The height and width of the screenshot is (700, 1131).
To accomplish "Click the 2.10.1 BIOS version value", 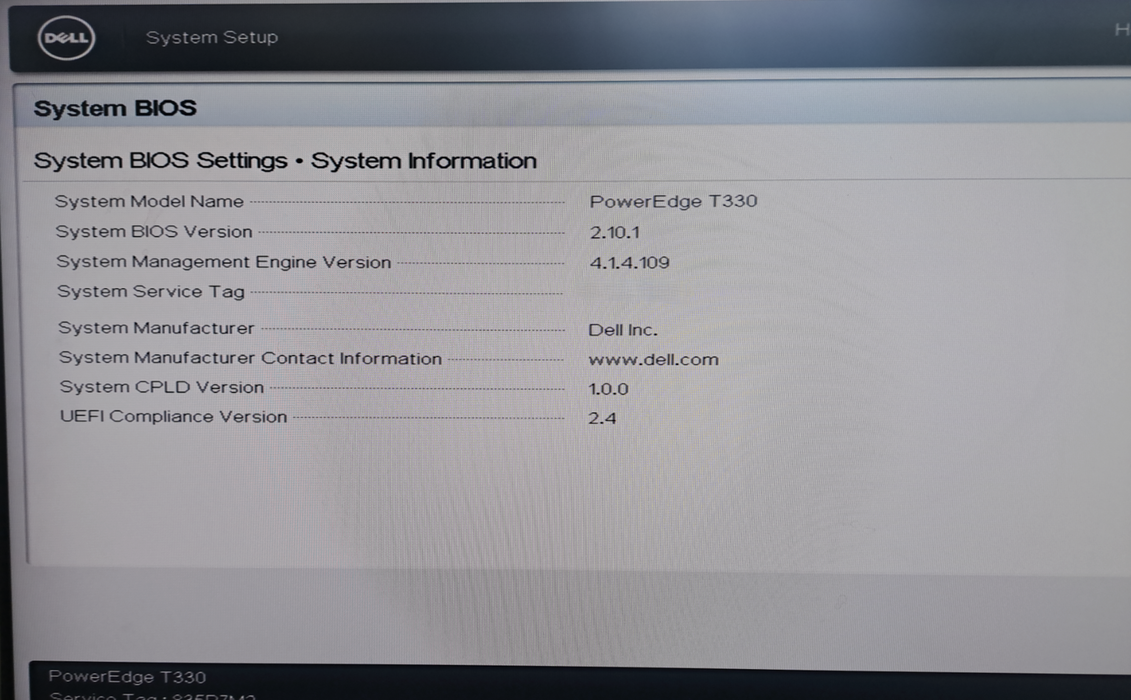I will point(615,232).
